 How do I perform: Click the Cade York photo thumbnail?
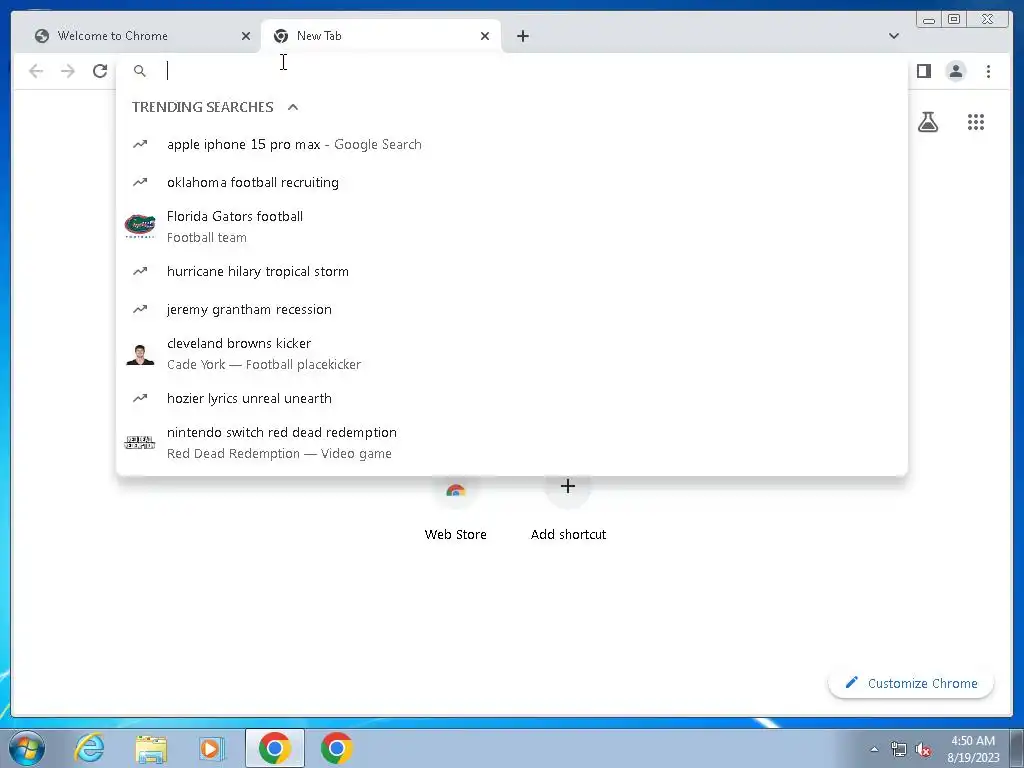(140, 354)
